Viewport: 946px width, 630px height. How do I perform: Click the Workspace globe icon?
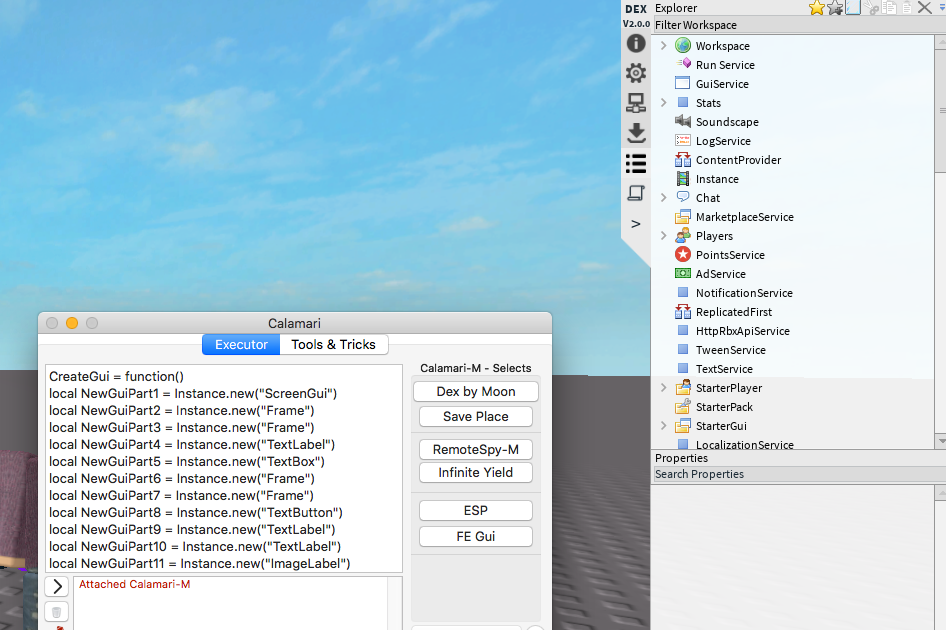point(683,45)
